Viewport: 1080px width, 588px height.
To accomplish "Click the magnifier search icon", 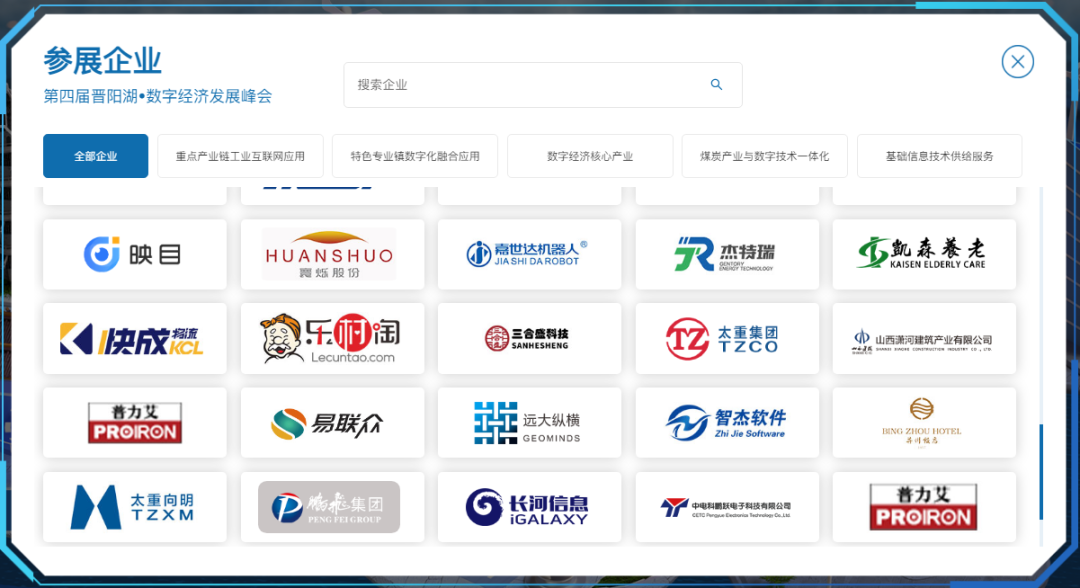I will [716, 85].
